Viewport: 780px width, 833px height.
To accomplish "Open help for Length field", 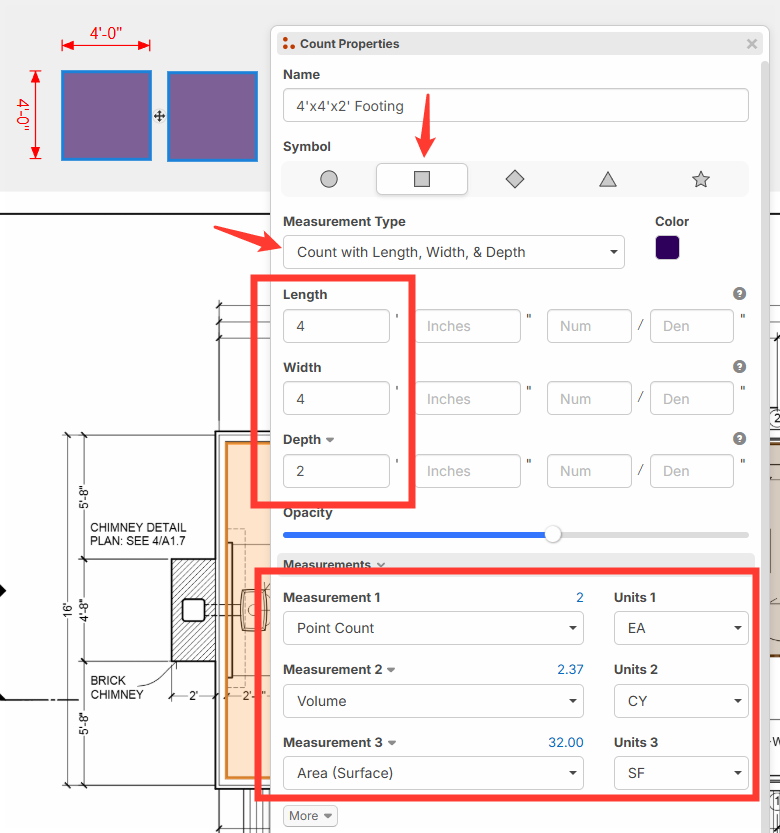I will (739, 294).
